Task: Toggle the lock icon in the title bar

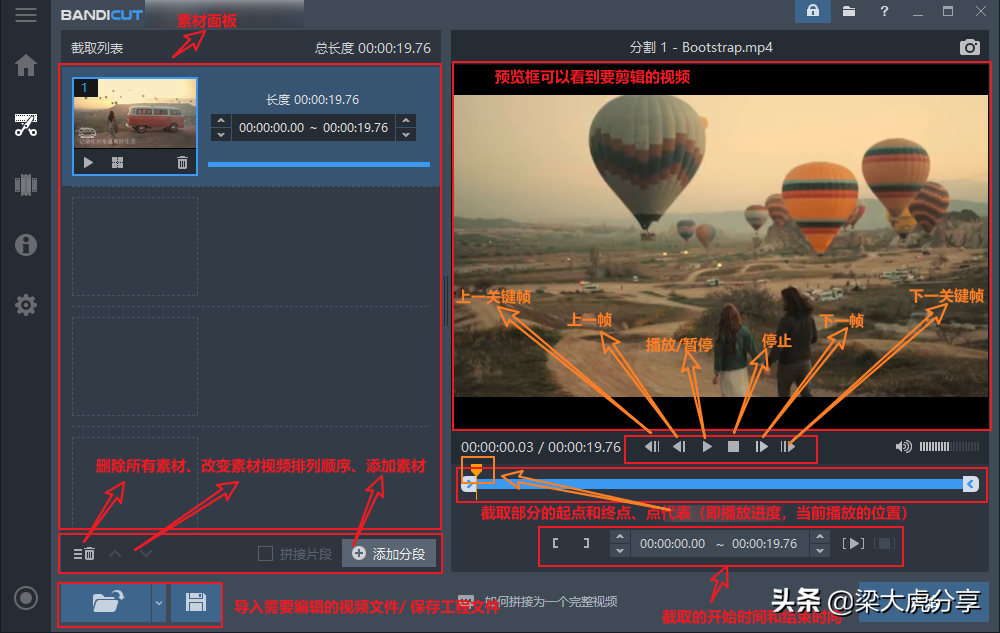Action: [x=812, y=11]
